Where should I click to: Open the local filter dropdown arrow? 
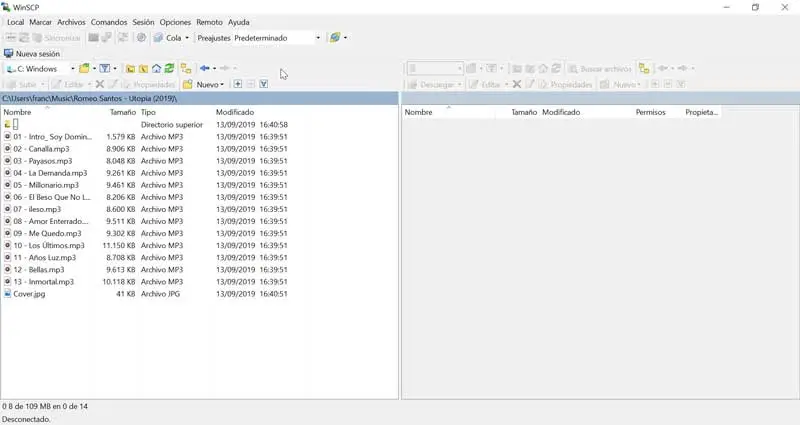click(x=115, y=68)
